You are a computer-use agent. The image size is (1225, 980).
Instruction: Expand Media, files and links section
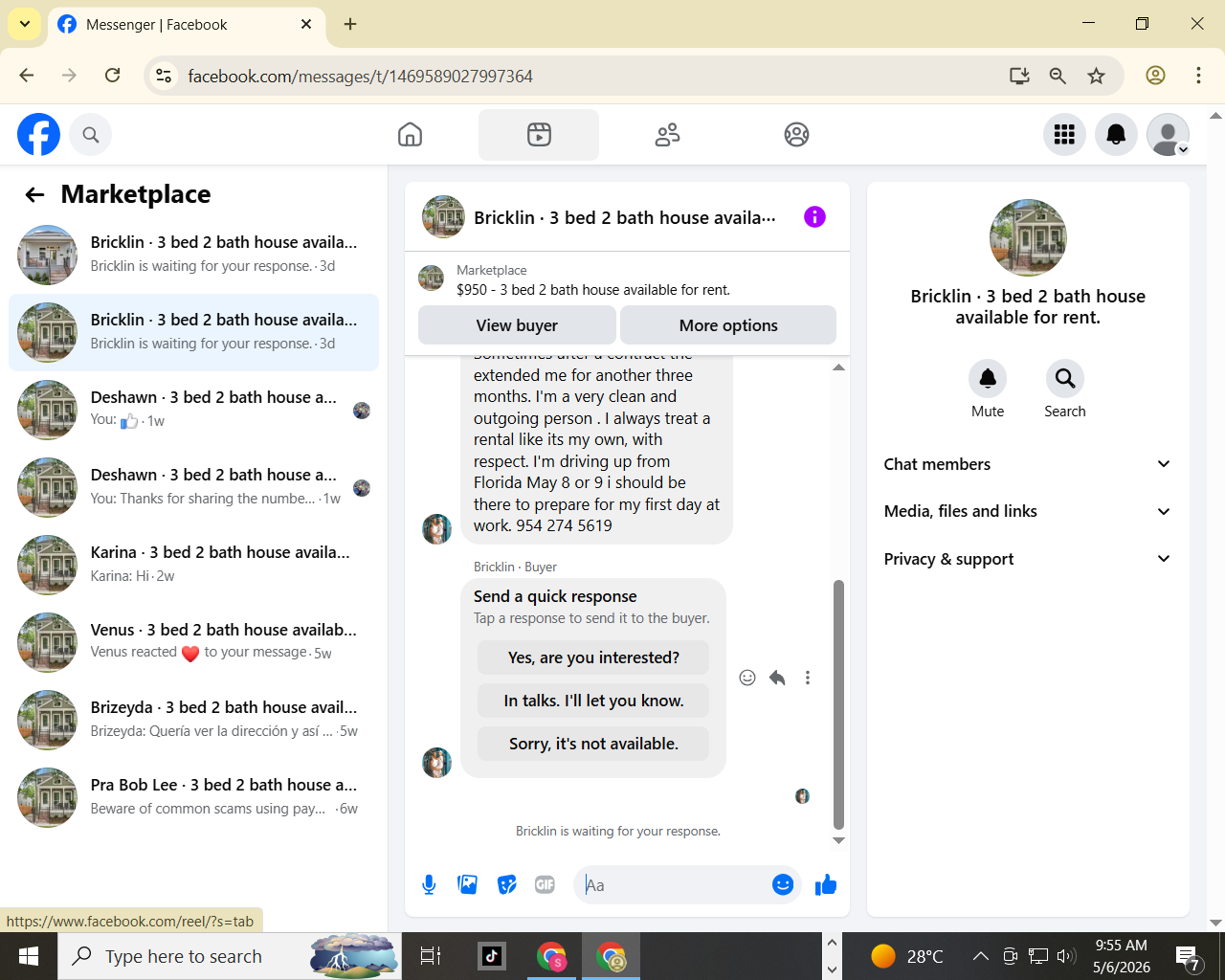pos(1028,511)
